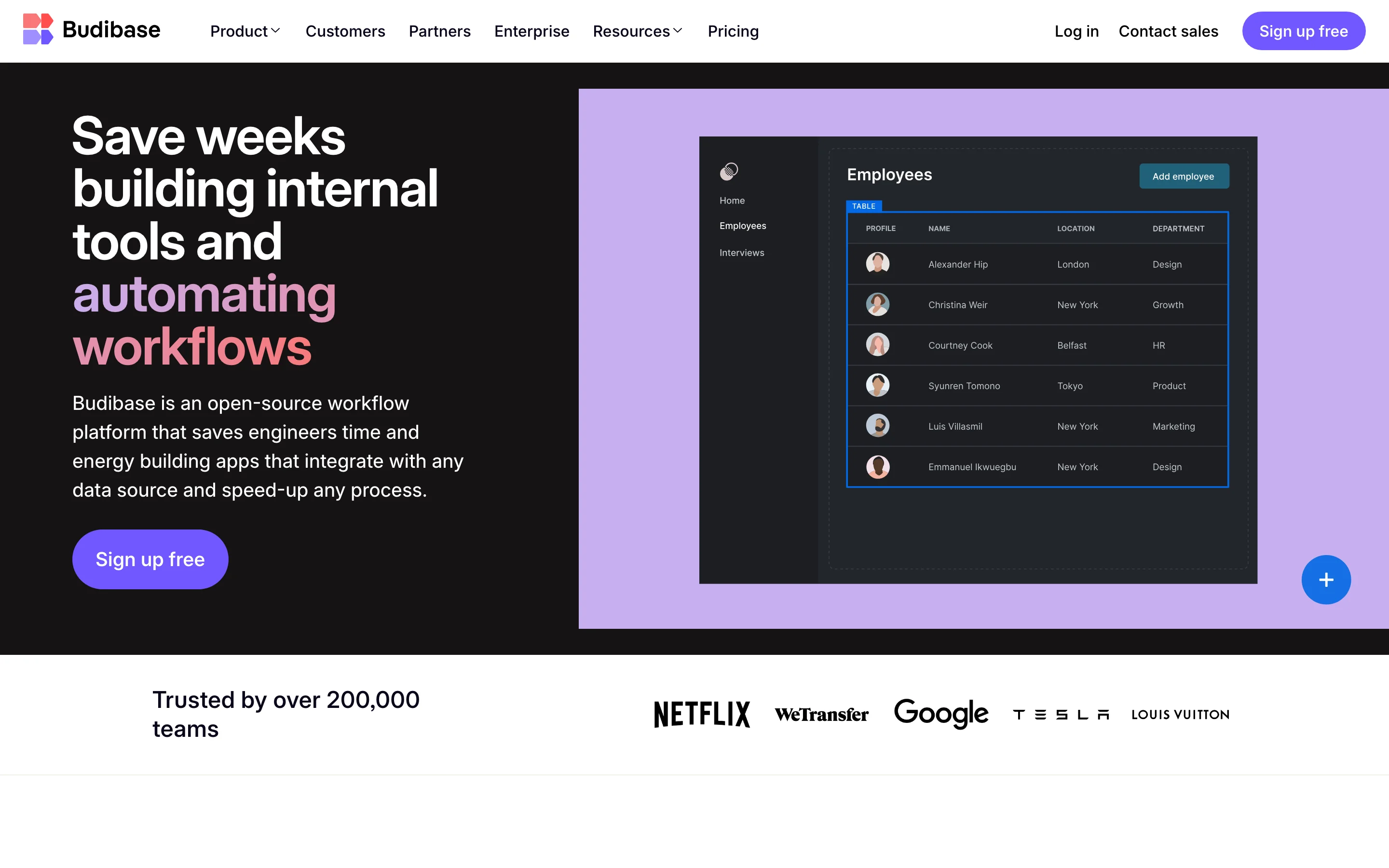Image resolution: width=1389 pixels, height=868 pixels.
Task: Click the Budibase logo icon
Action: 38,29
